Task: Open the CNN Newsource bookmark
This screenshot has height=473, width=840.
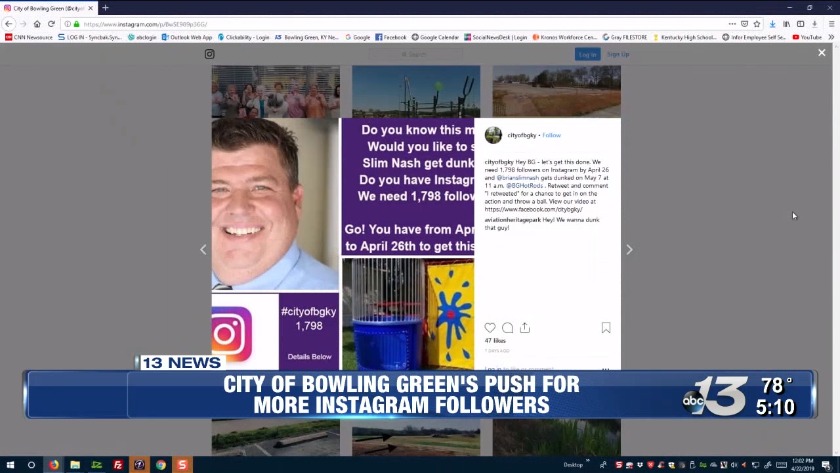Action: [30, 37]
